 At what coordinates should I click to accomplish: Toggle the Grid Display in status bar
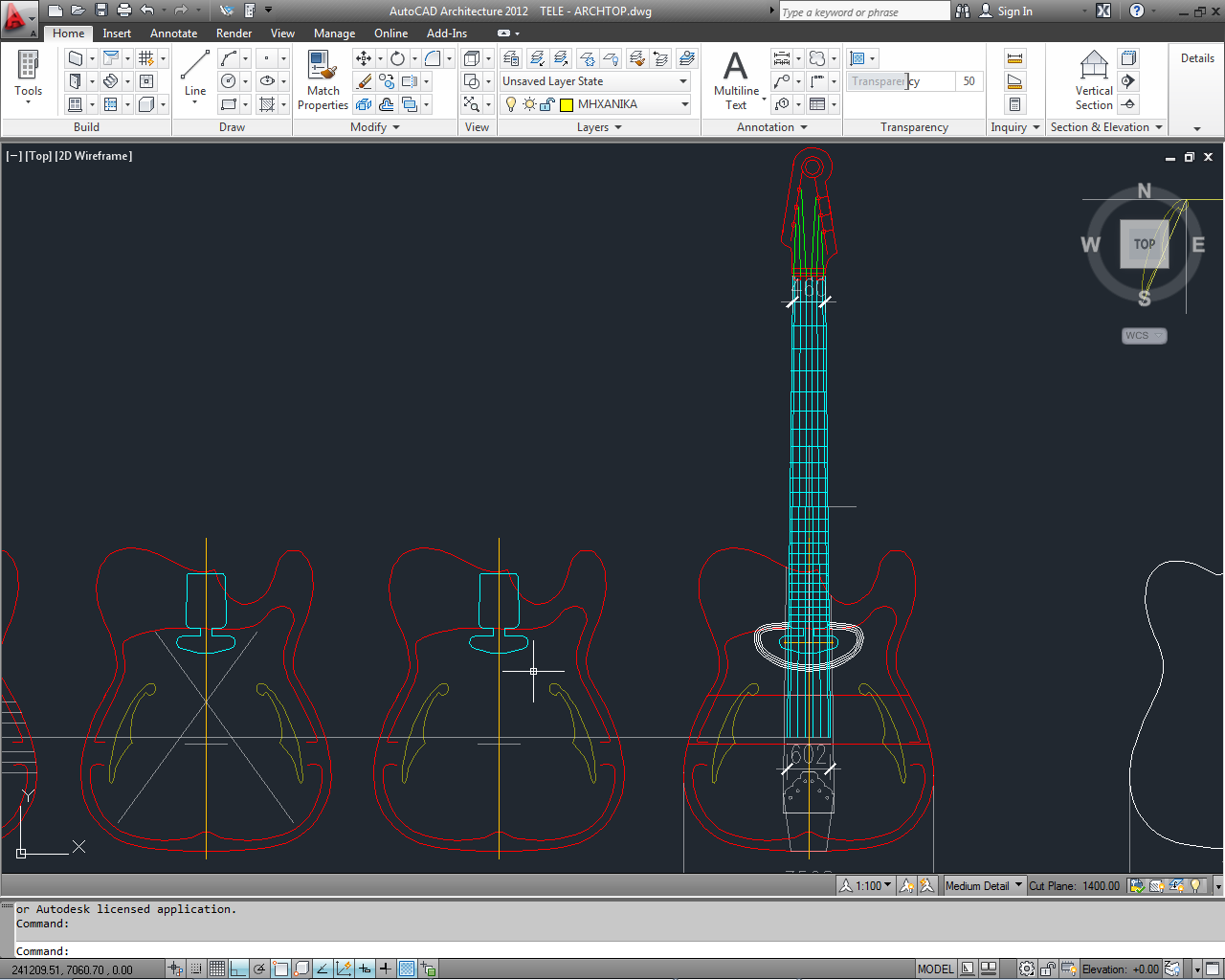[217, 969]
